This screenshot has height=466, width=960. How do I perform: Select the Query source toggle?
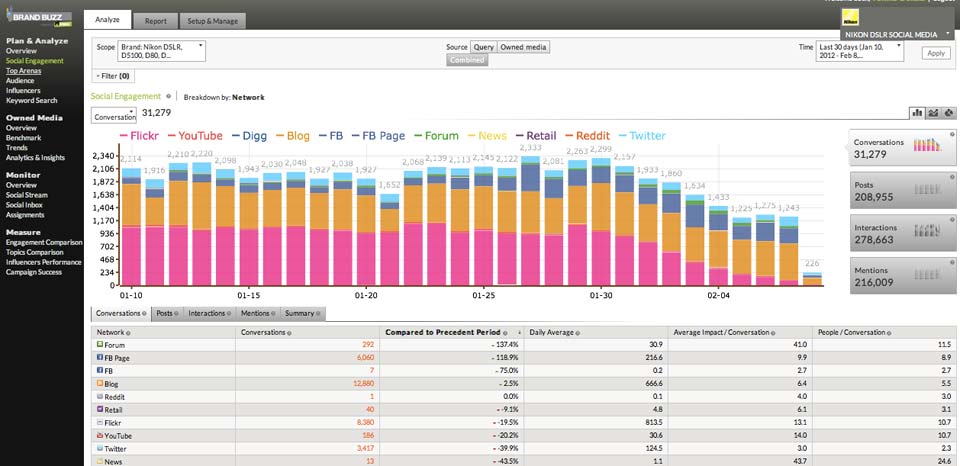tap(483, 47)
